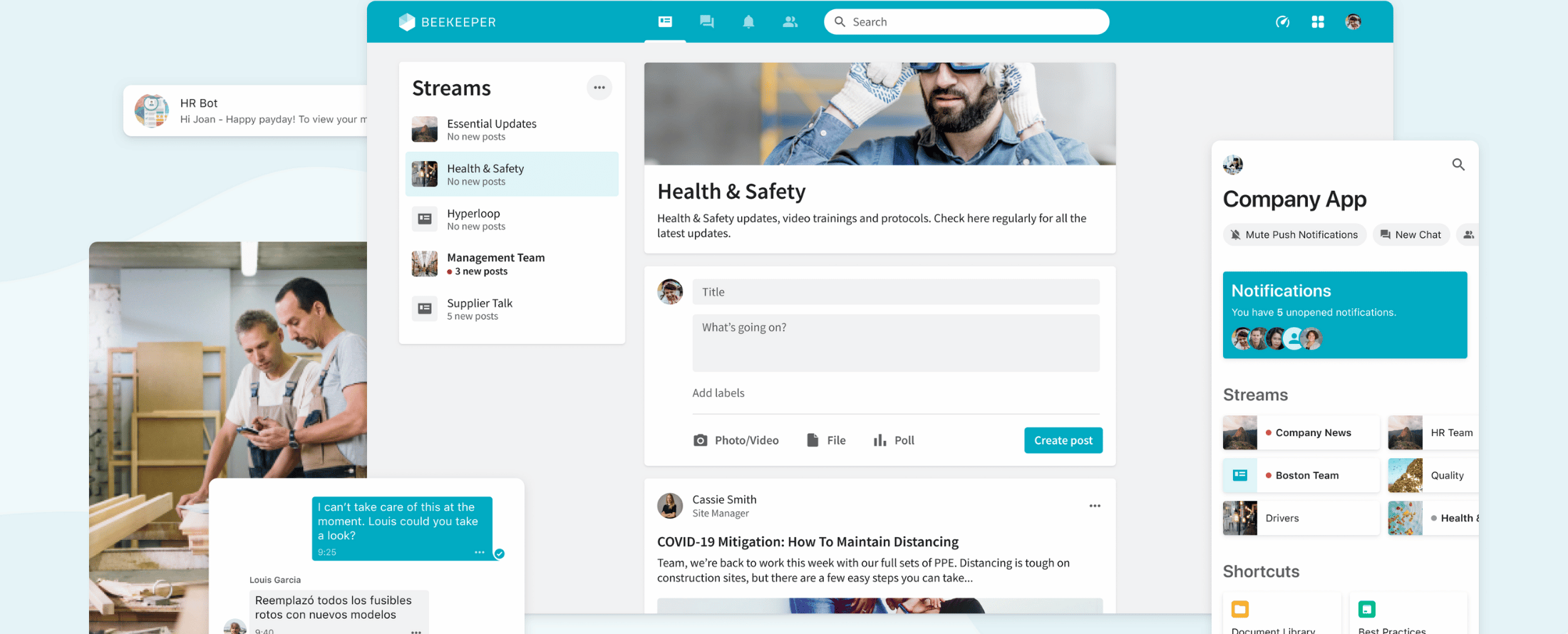Screen dimensions: 1568x634
Task: Open the apps grid icon
Action: (x=1317, y=21)
